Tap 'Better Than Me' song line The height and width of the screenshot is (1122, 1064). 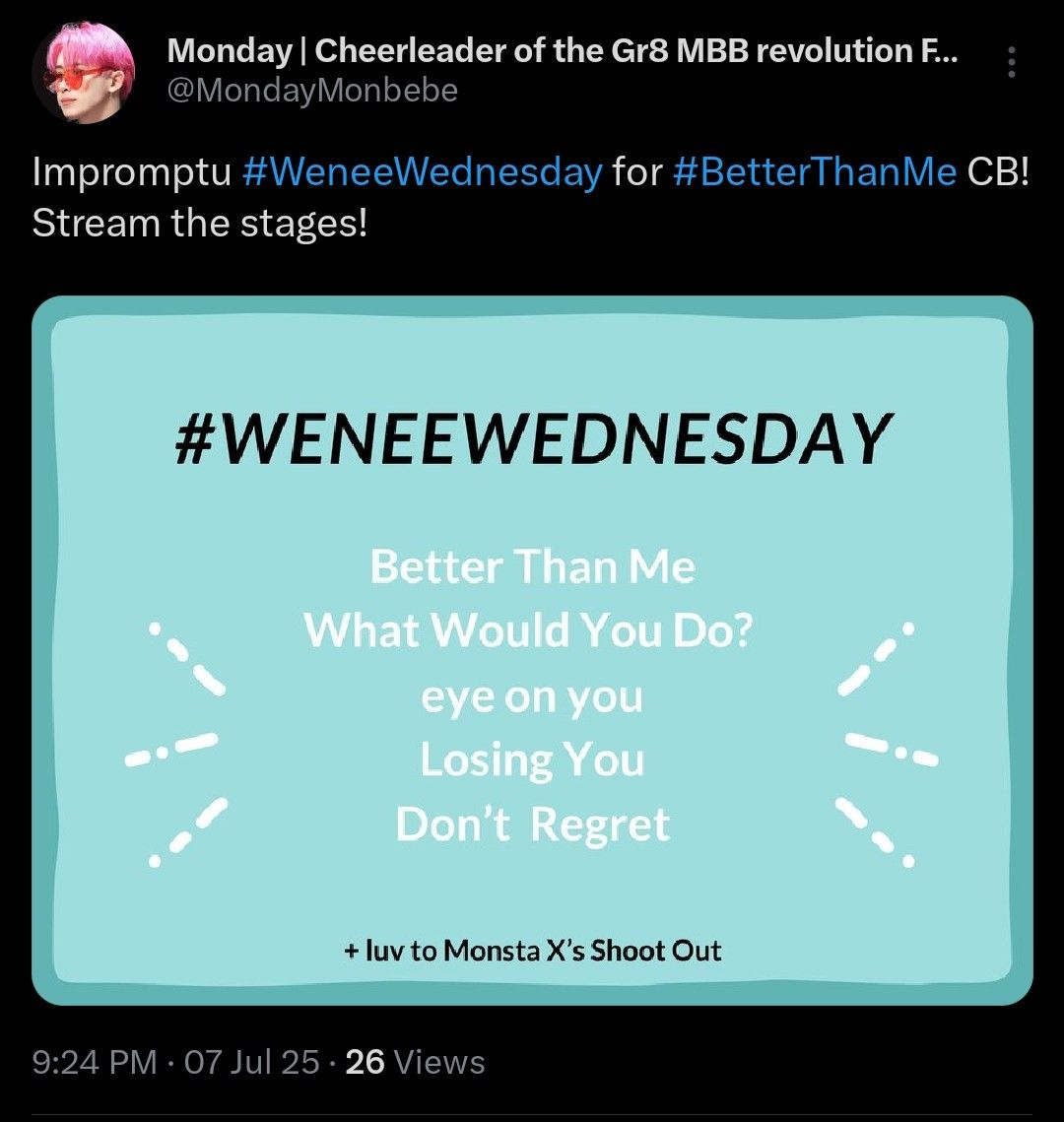[532, 566]
